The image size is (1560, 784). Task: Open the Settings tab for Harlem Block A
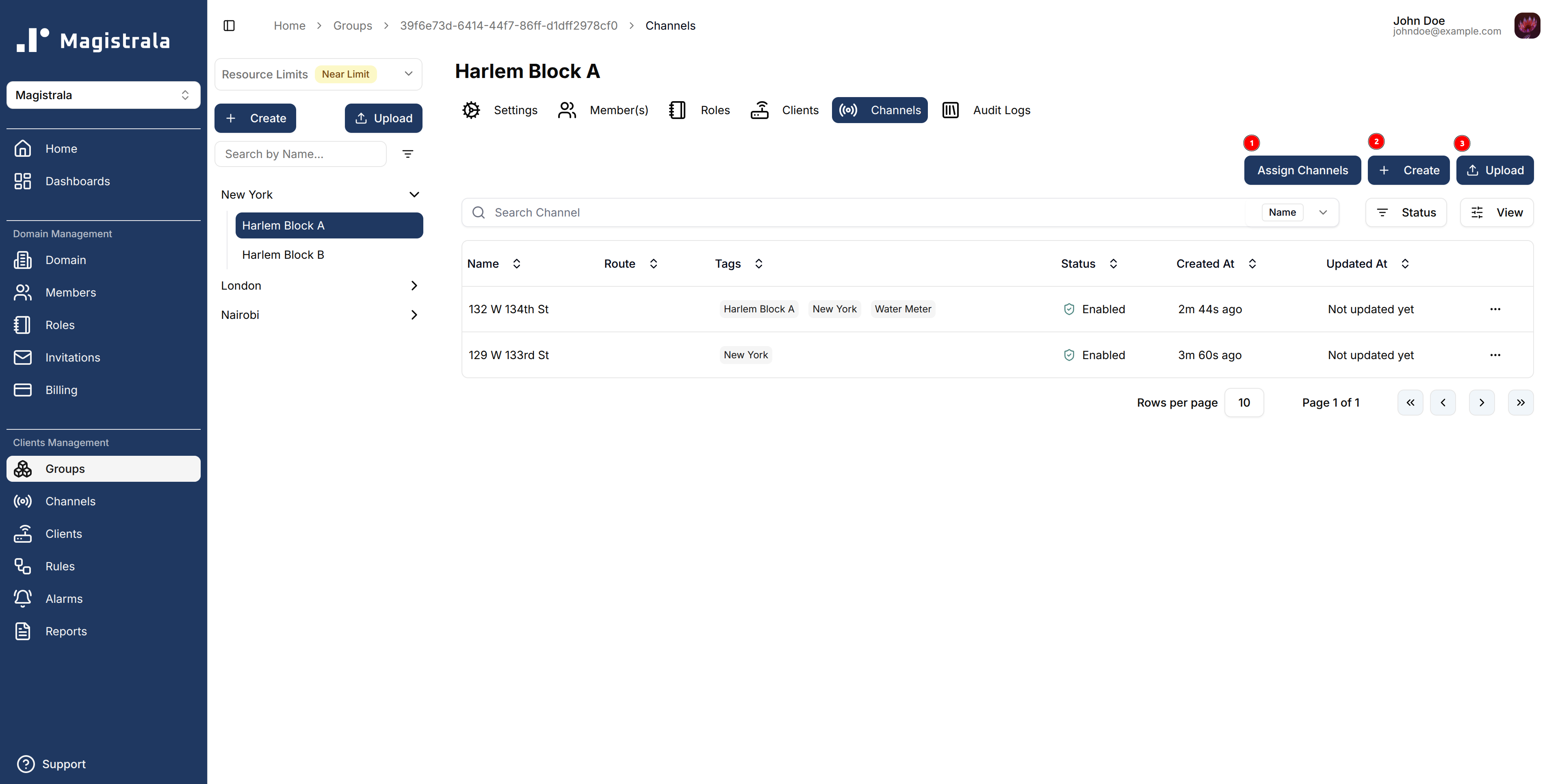[x=516, y=110]
